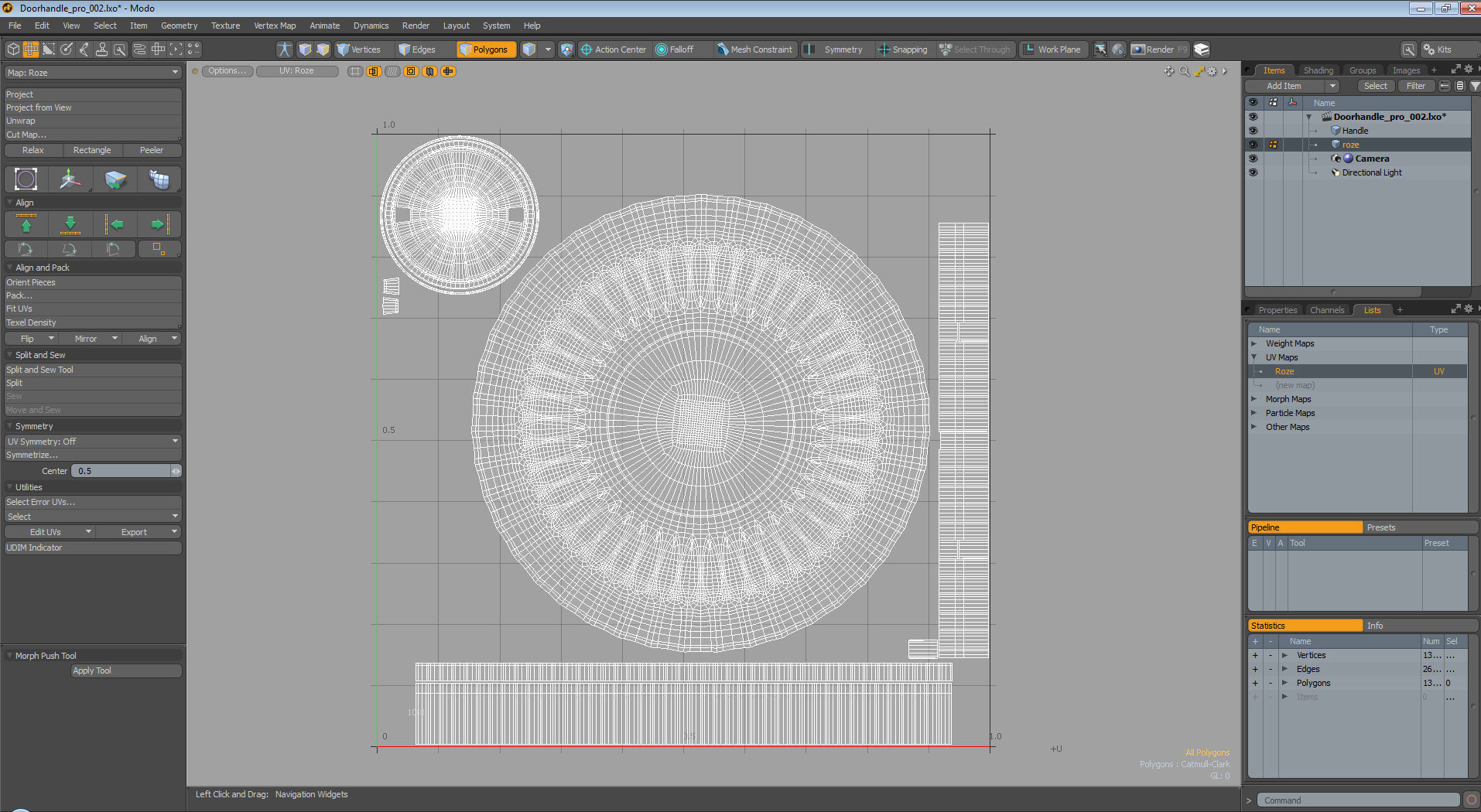Click the 3D cube icon in the top-left toolbar

click(13, 49)
